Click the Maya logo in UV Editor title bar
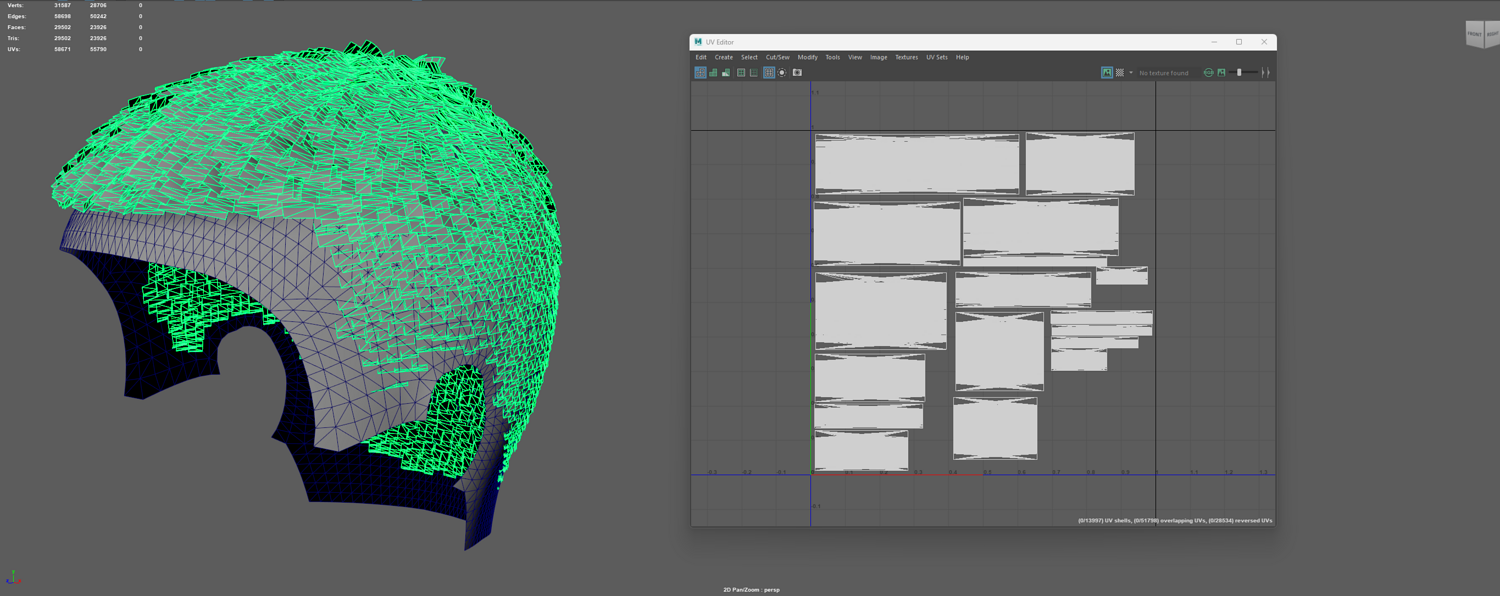Image resolution: width=1500 pixels, height=596 pixels. click(x=698, y=42)
